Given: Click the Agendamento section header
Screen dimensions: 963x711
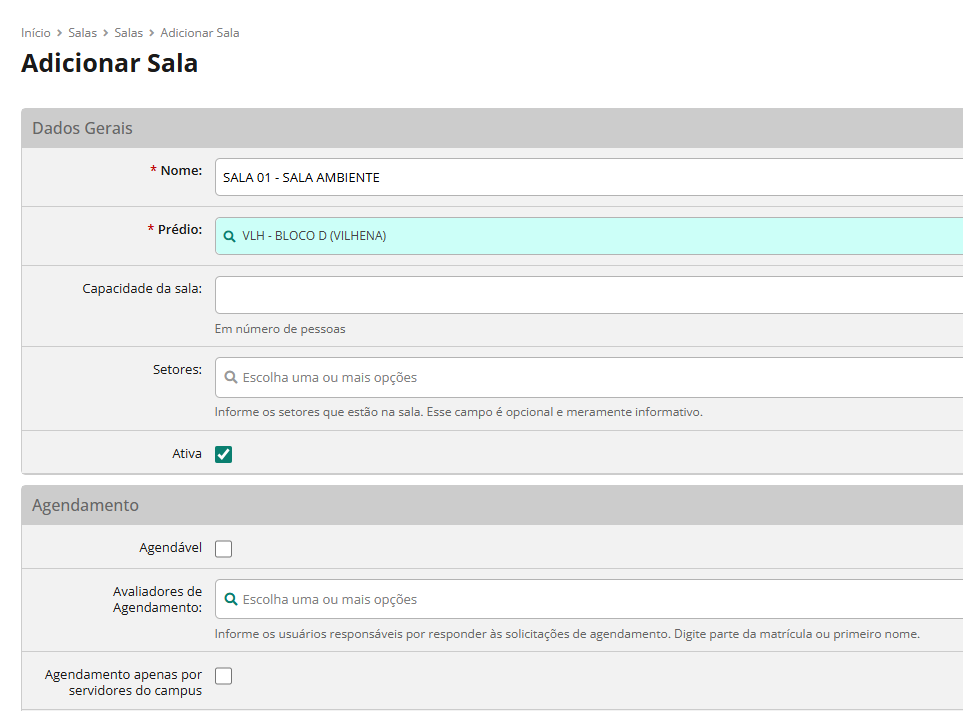Looking at the screenshot, I should (86, 506).
